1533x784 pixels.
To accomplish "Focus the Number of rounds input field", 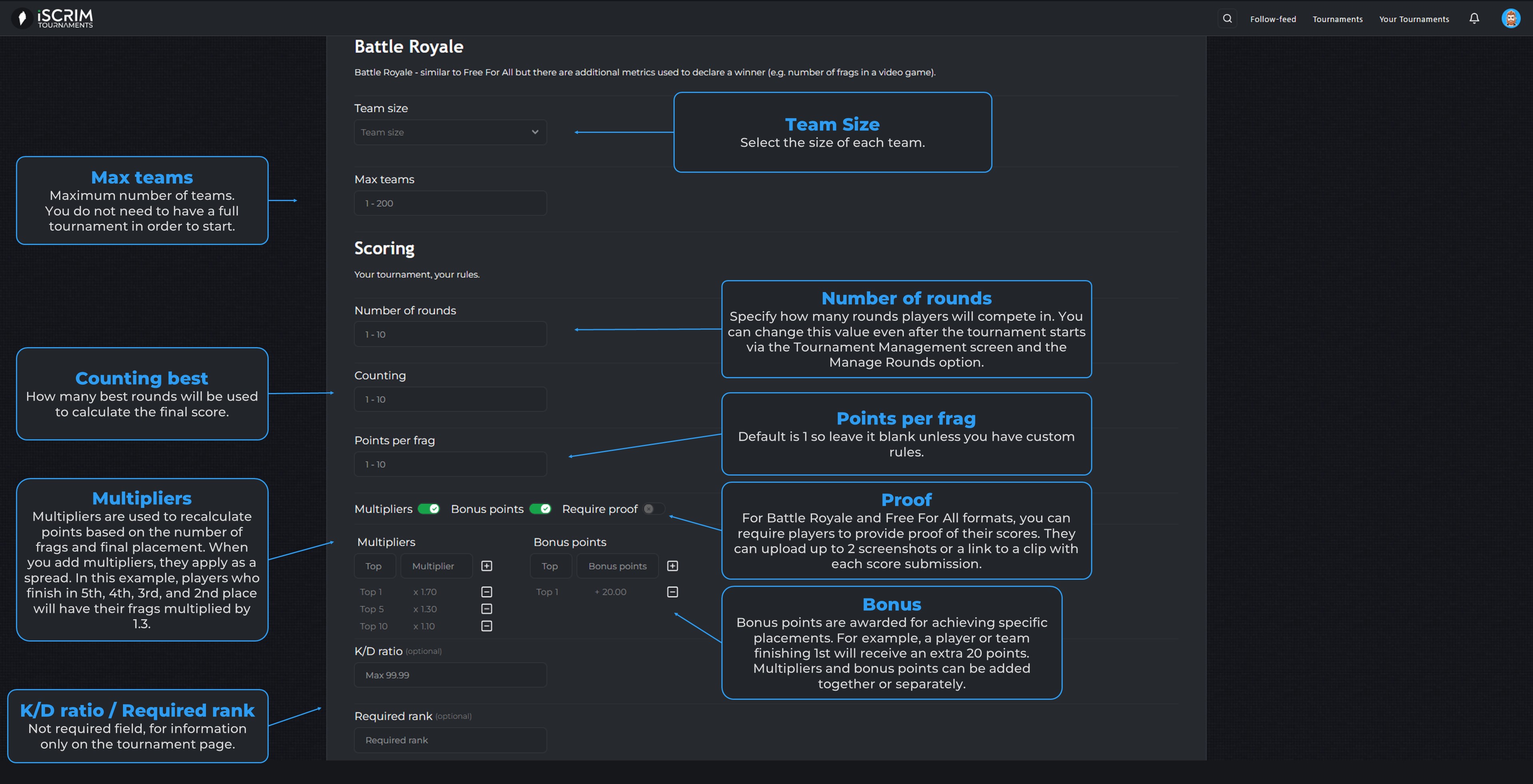I will coord(450,334).
